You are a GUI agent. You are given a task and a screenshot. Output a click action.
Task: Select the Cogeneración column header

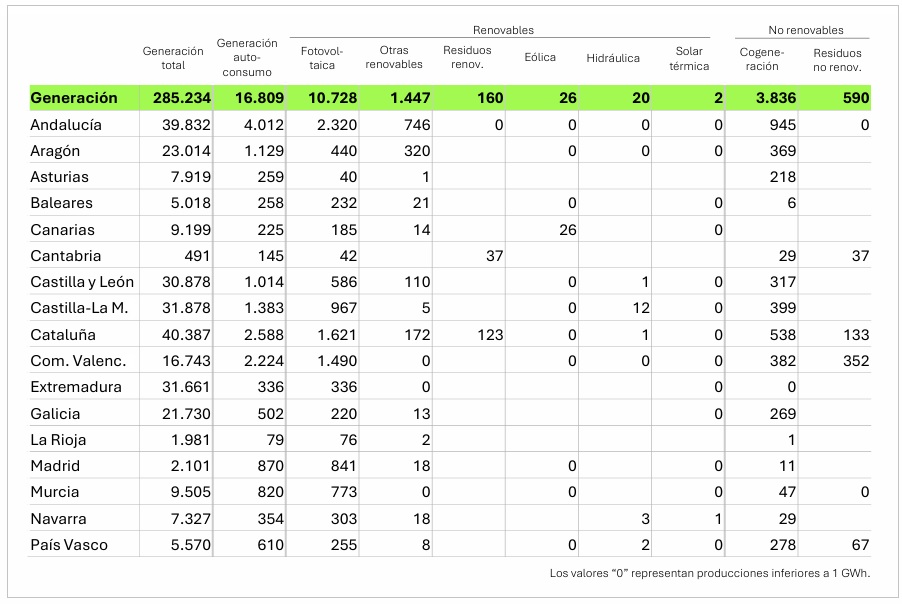[761, 59]
